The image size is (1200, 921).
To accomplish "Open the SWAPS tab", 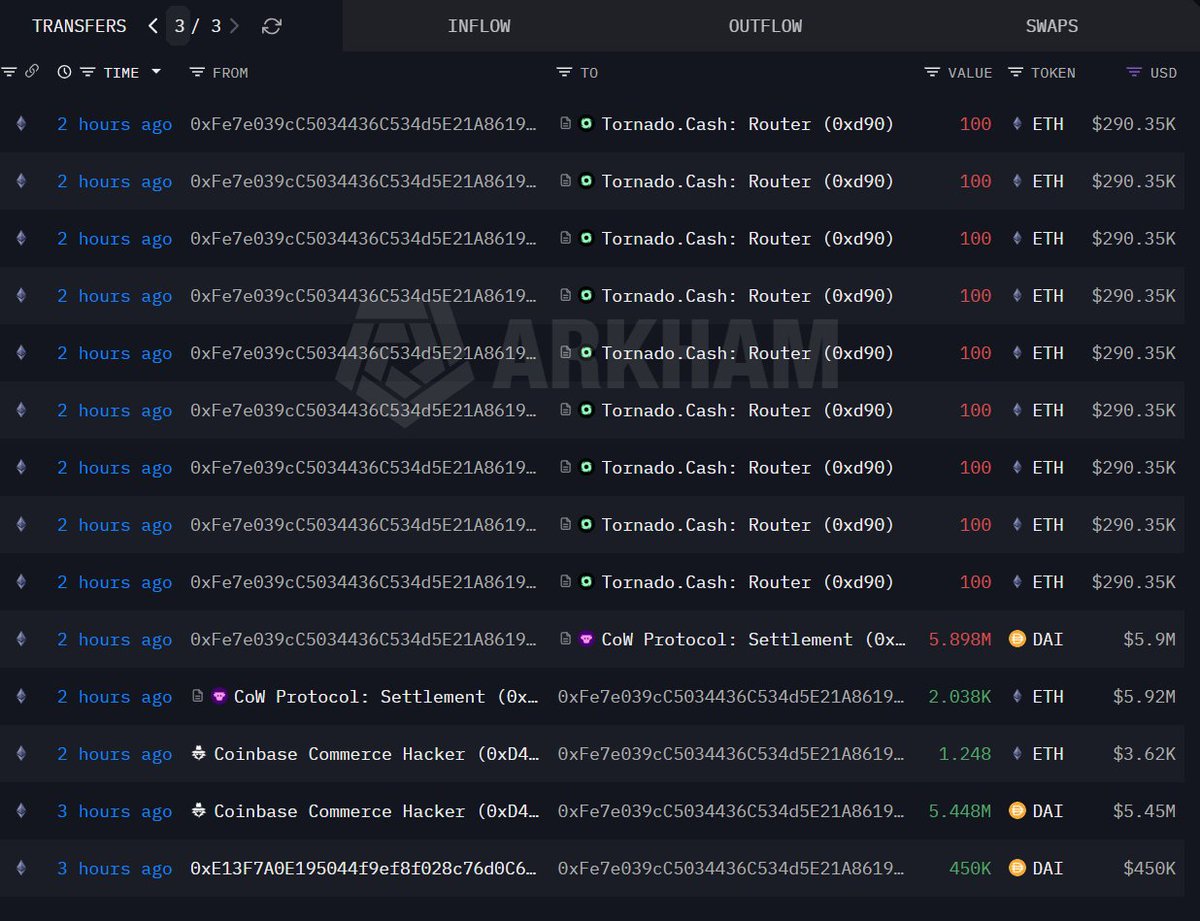I will pyautogui.click(x=1052, y=26).
